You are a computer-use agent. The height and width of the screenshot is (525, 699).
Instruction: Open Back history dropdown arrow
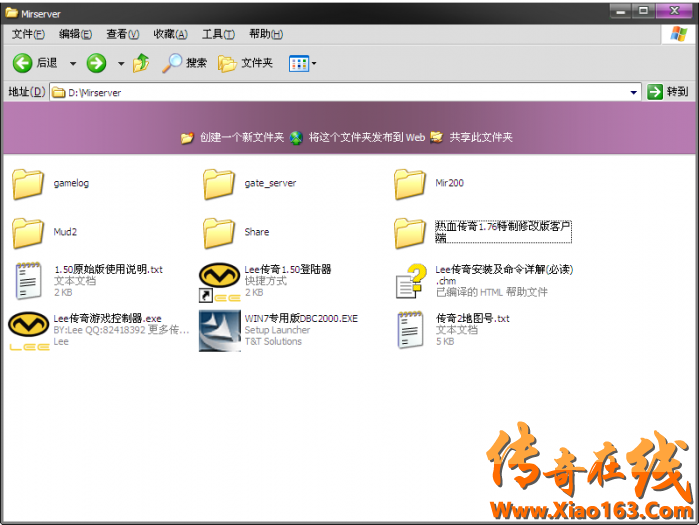click(x=73, y=64)
